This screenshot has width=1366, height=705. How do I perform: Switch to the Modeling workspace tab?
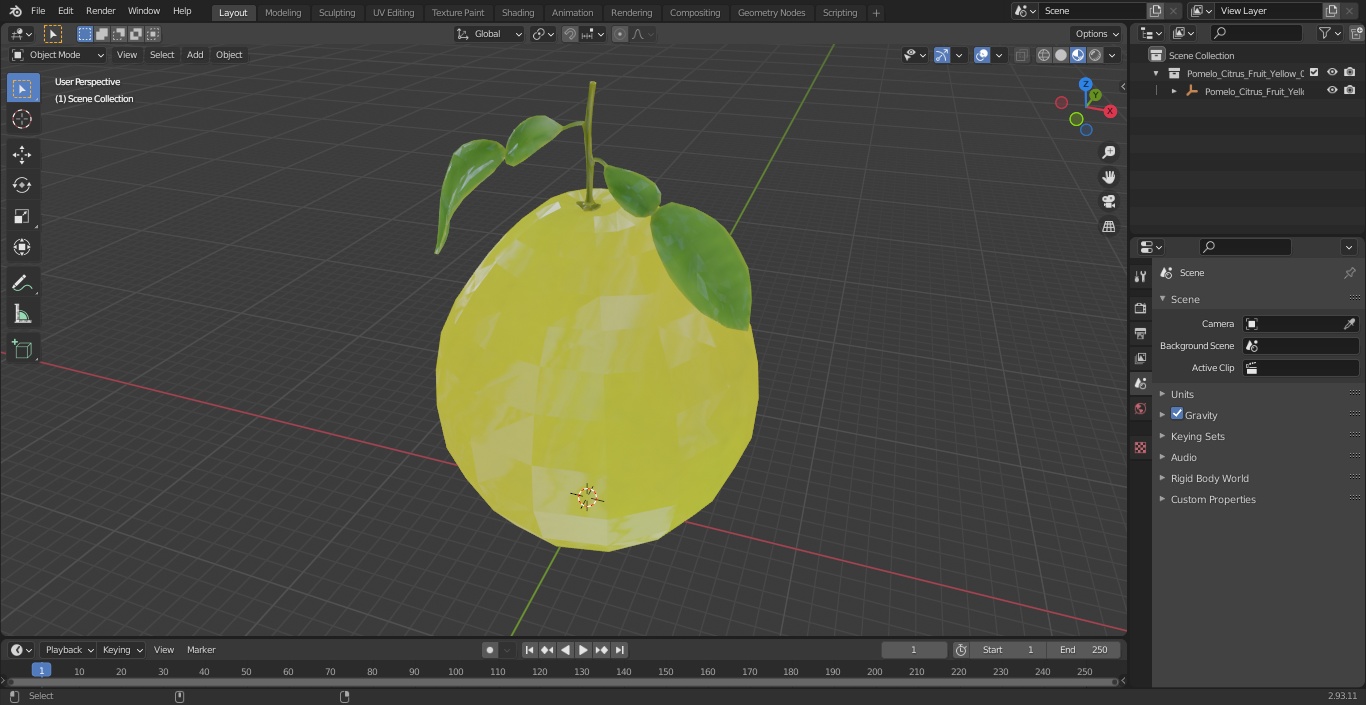click(283, 13)
